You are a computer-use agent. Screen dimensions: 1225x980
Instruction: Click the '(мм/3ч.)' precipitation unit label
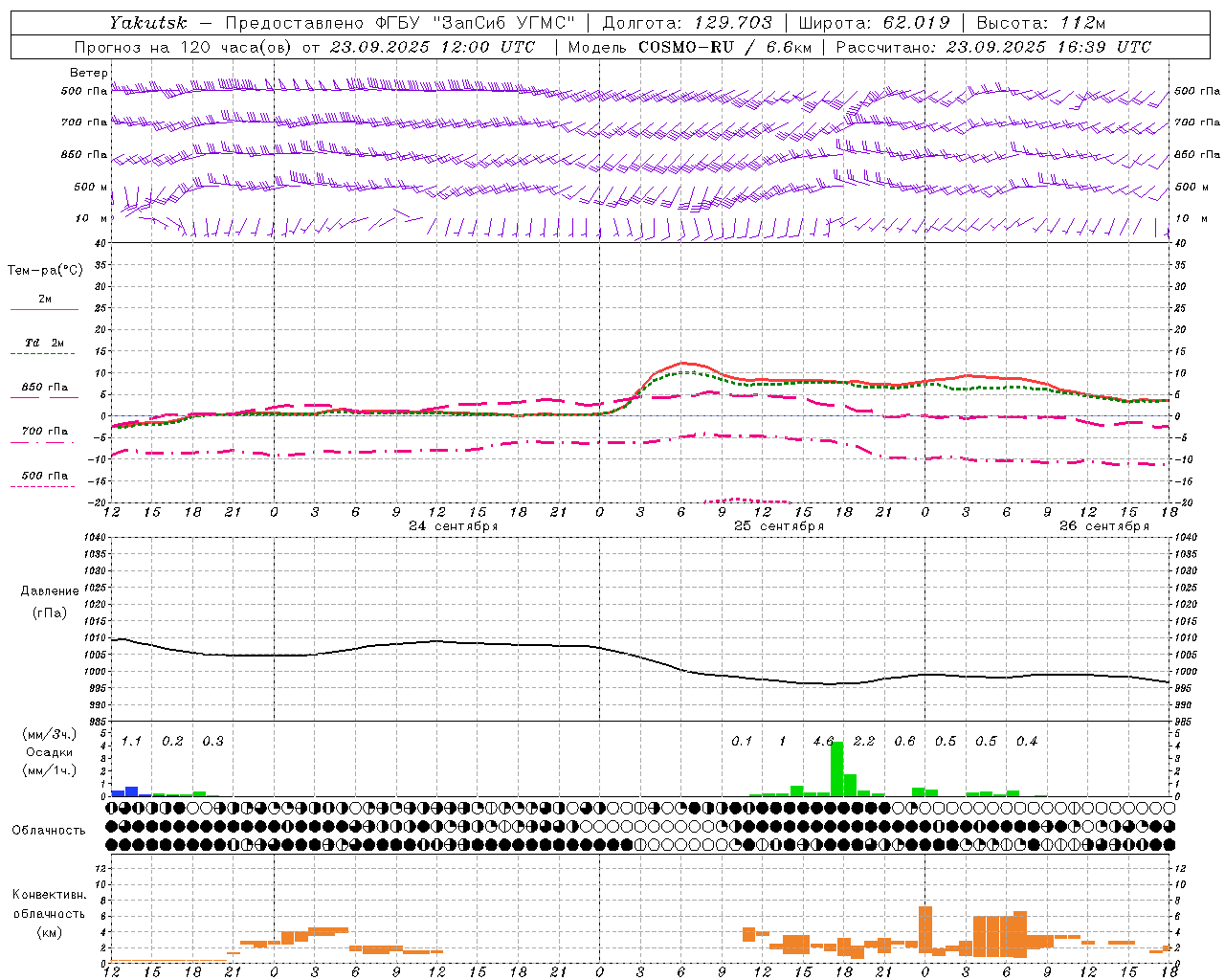click(48, 734)
